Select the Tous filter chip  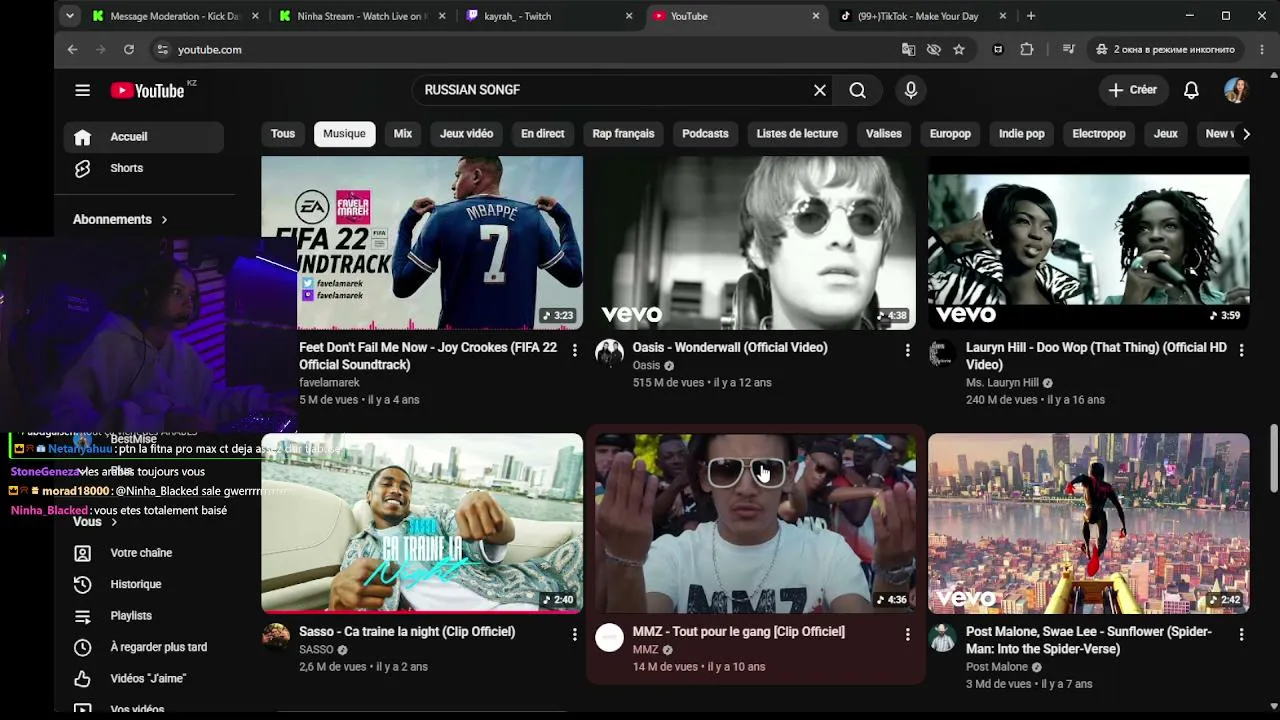click(283, 134)
